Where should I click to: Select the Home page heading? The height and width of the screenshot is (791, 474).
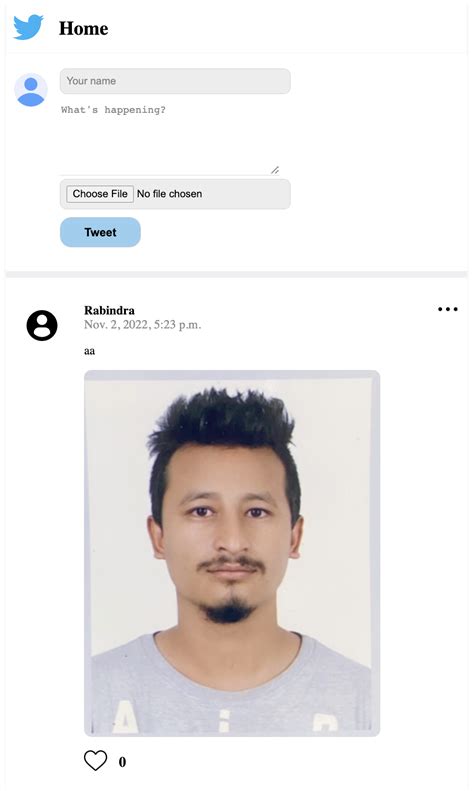pyautogui.click(x=84, y=28)
